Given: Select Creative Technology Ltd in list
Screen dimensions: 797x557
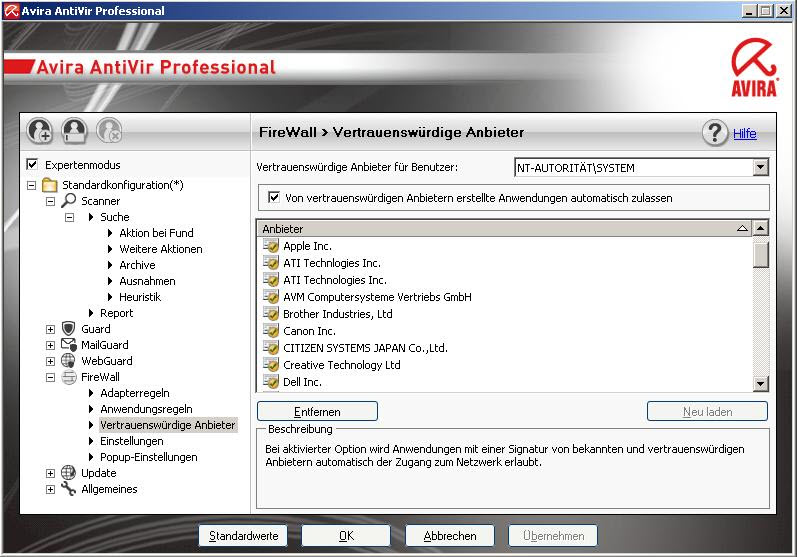Looking at the screenshot, I should [342, 365].
